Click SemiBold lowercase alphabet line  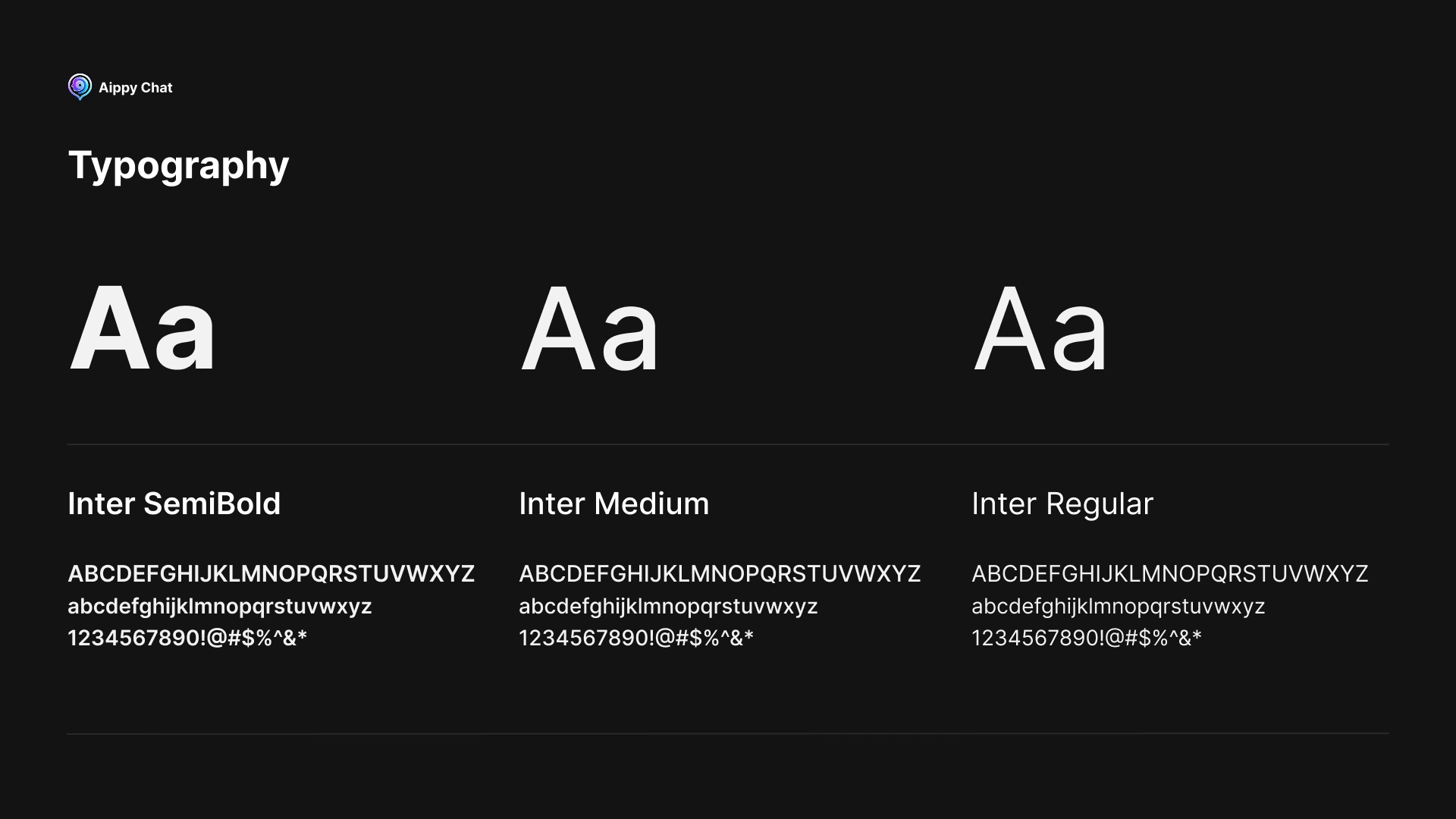(x=220, y=607)
